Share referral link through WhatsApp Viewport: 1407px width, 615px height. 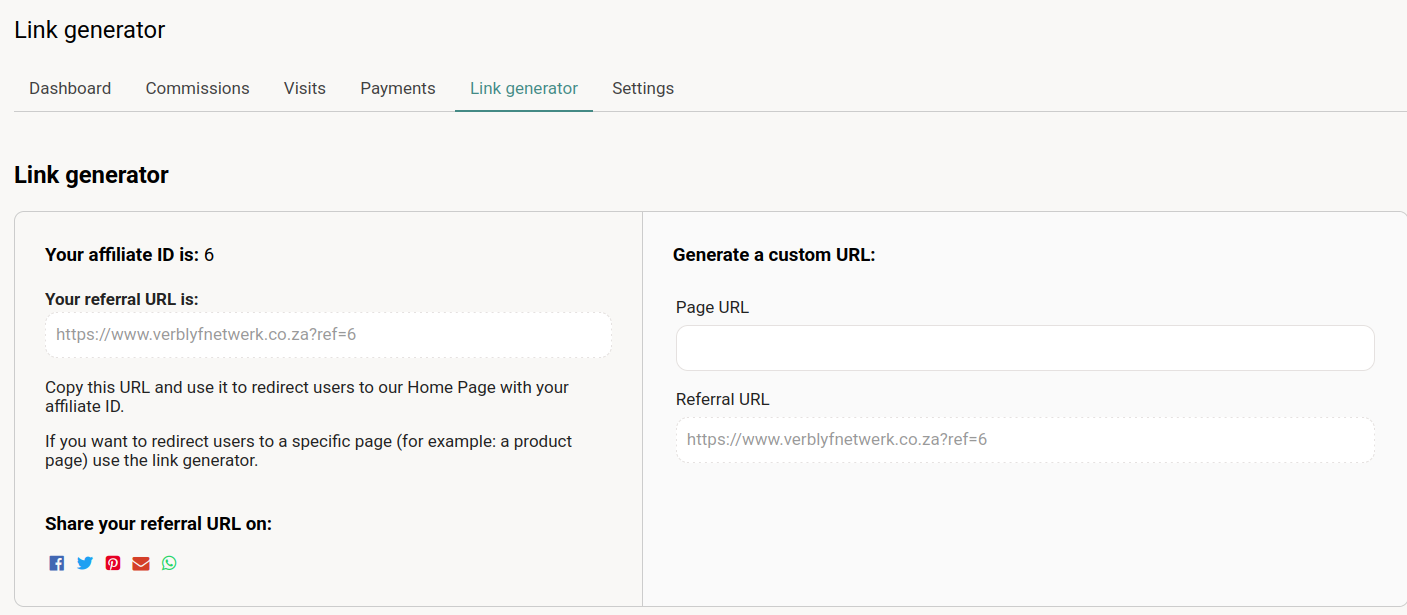click(x=169, y=563)
